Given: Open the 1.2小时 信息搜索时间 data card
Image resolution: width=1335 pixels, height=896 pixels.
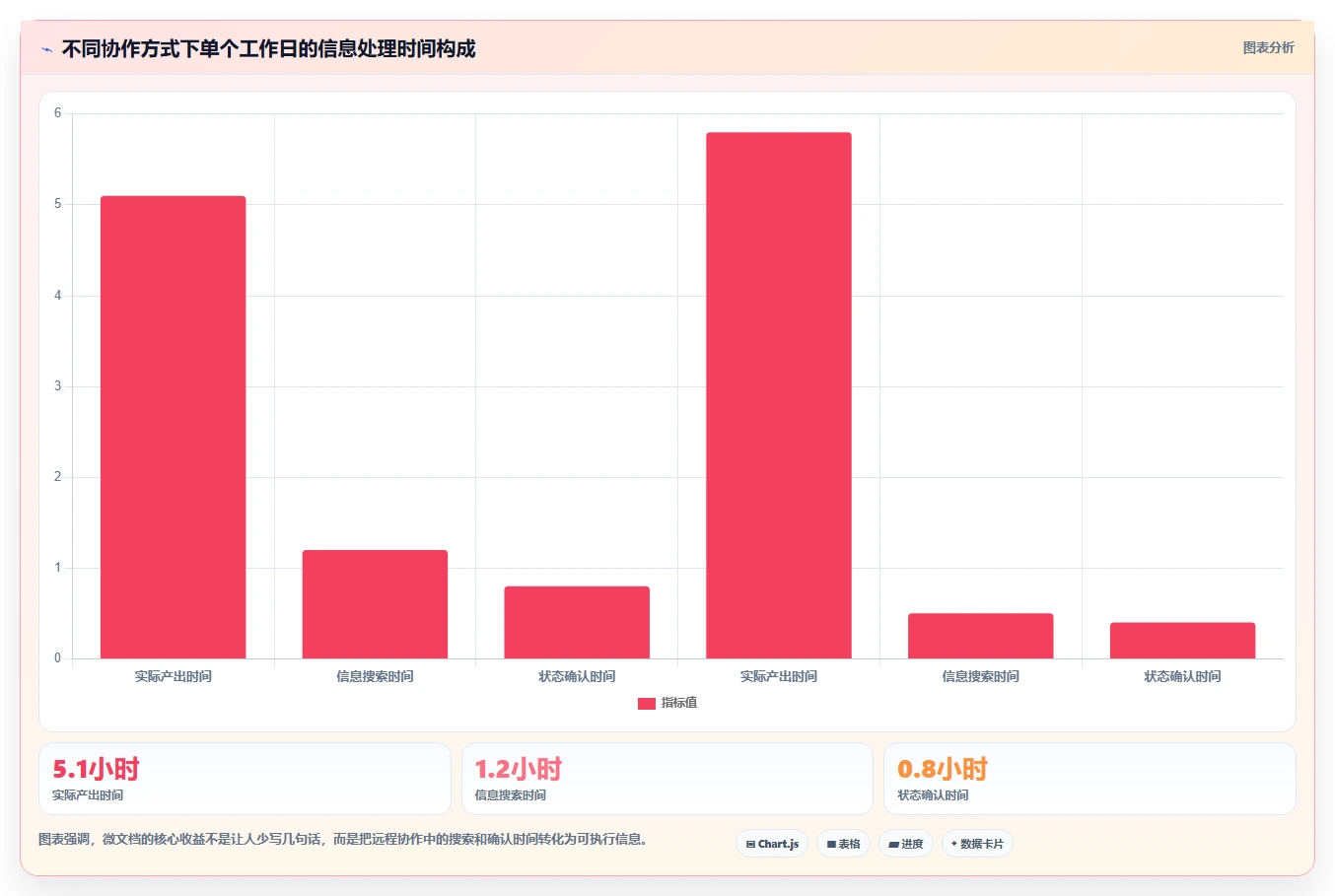Looking at the screenshot, I should point(667,779).
